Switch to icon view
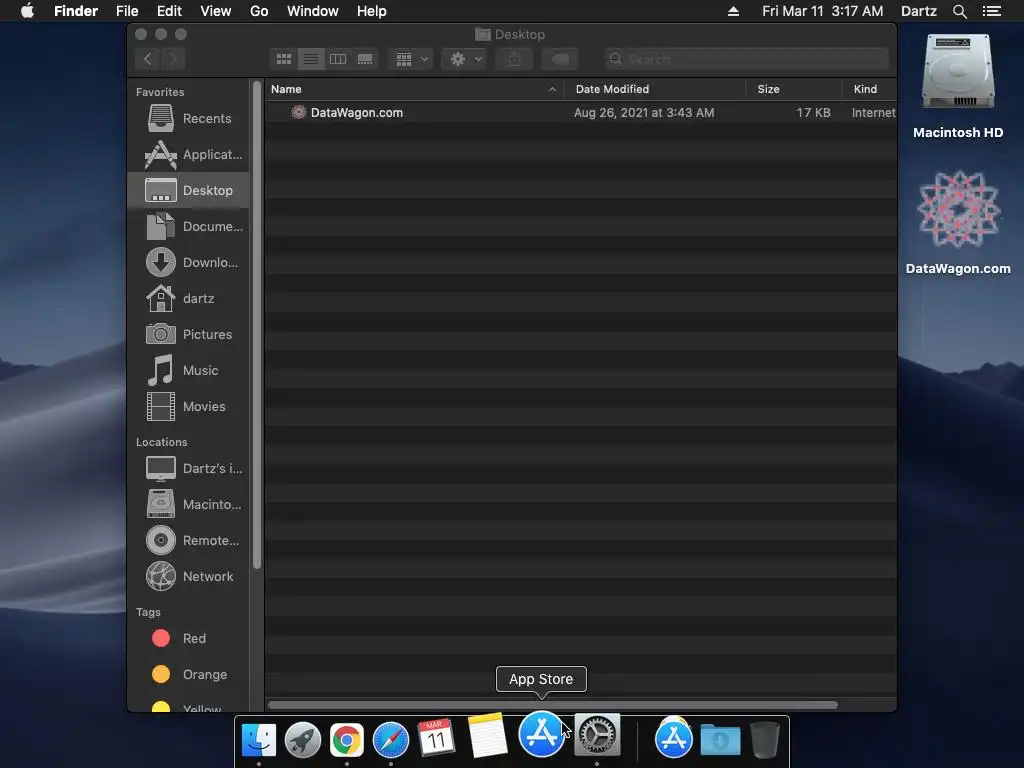Viewport: 1024px width, 768px height. pyautogui.click(x=283, y=59)
